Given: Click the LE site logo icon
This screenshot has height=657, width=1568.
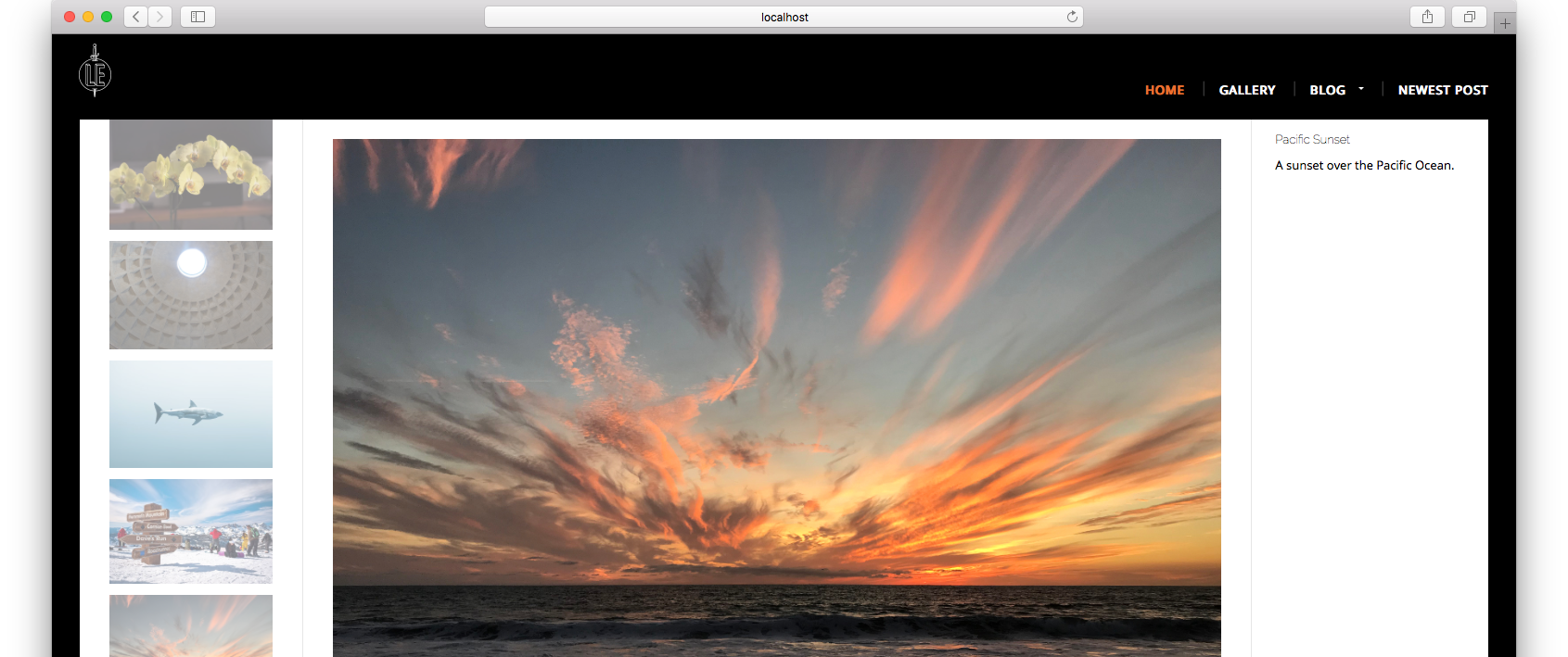Looking at the screenshot, I should (95, 72).
